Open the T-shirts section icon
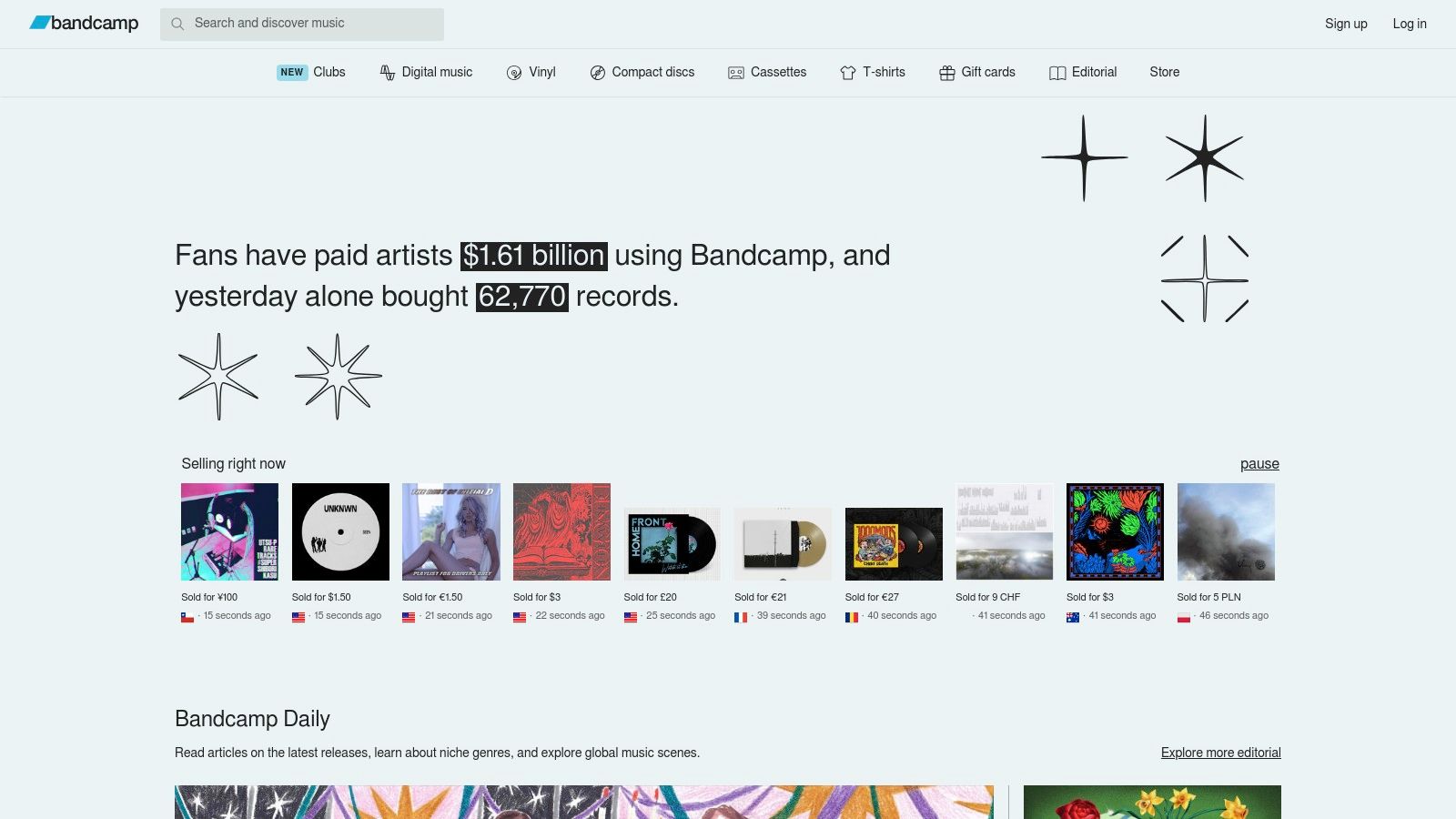Viewport: 1456px width, 819px height. 847,72
